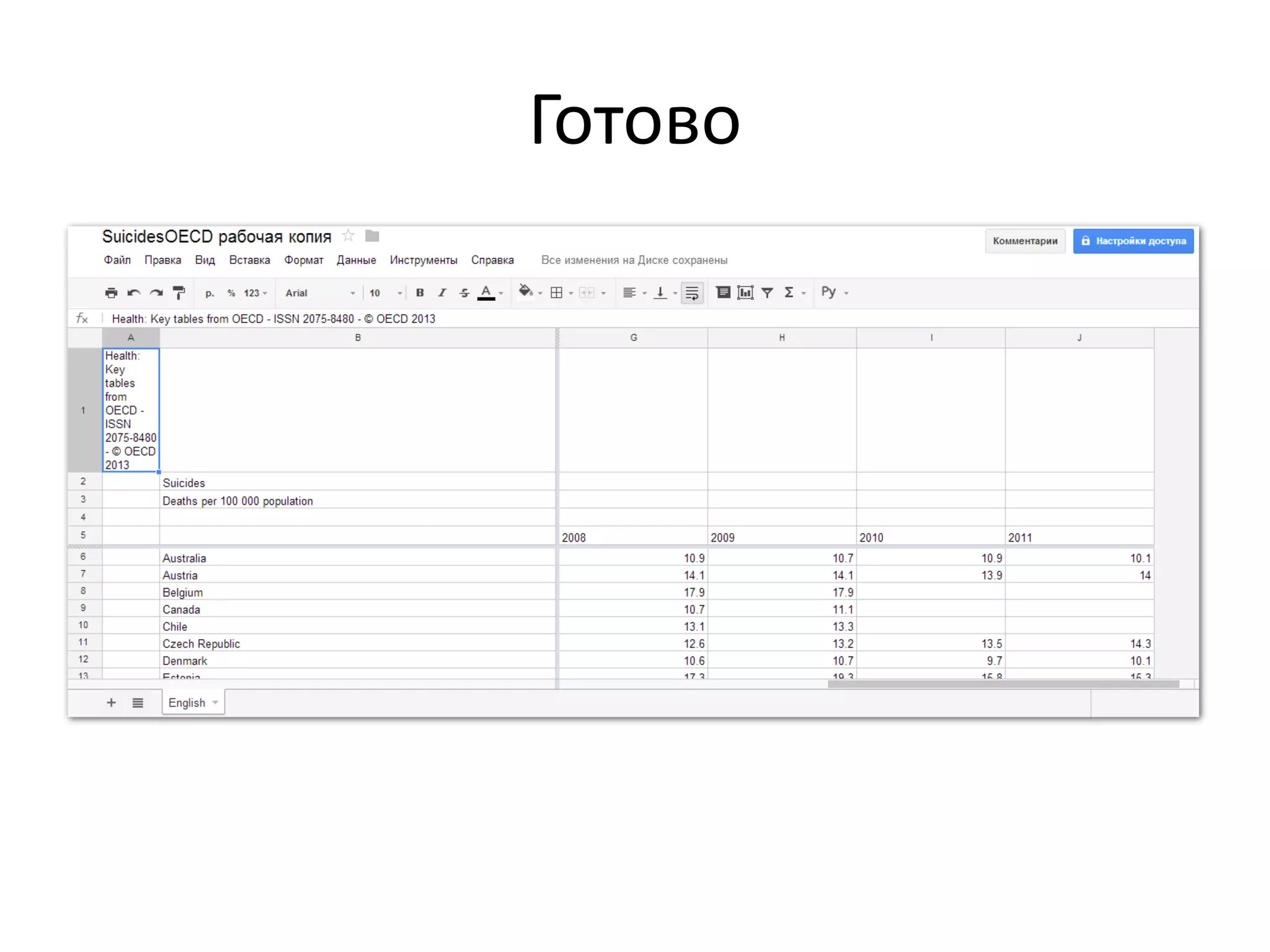Select column H header
The height and width of the screenshot is (952, 1270).
click(782, 338)
